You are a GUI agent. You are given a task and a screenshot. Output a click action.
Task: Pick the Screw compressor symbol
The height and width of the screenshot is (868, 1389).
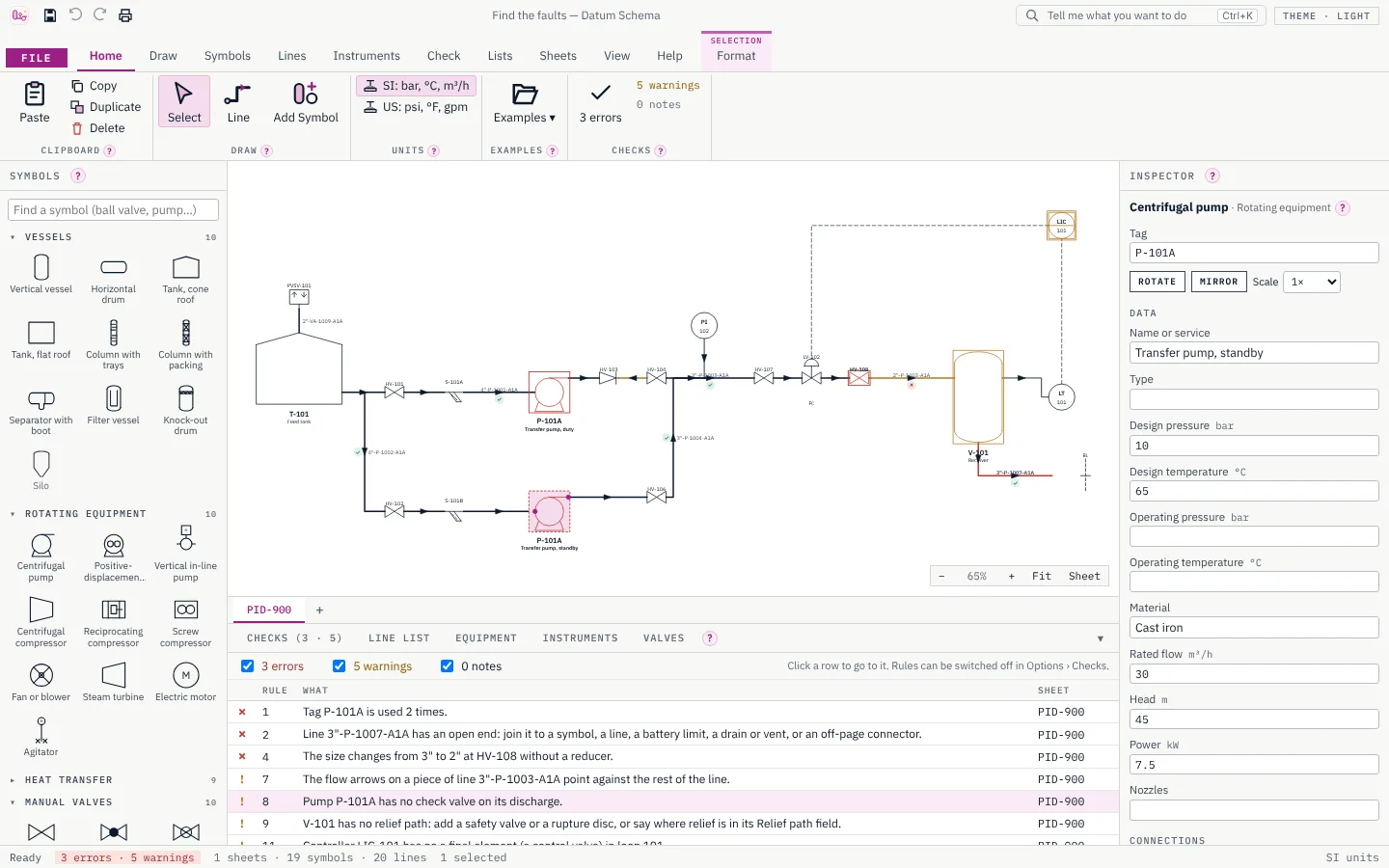click(x=186, y=622)
